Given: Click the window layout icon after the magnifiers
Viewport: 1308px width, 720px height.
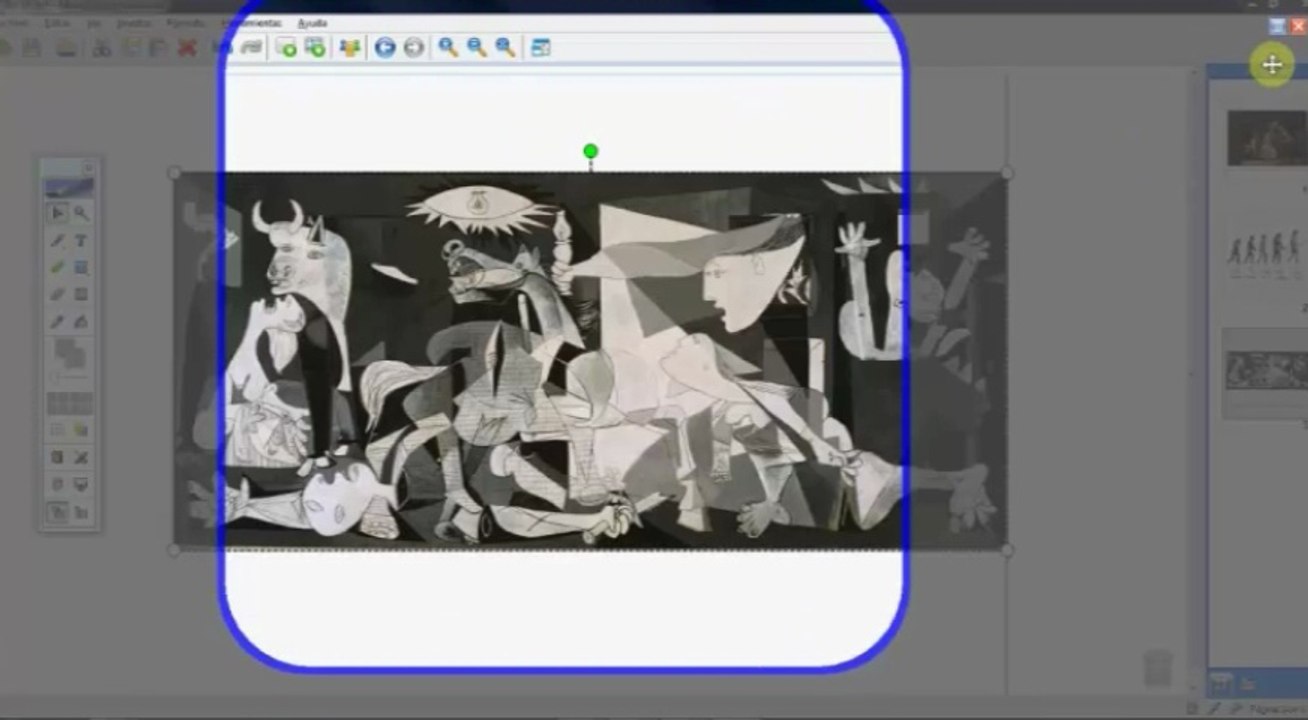Looking at the screenshot, I should coord(540,47).
